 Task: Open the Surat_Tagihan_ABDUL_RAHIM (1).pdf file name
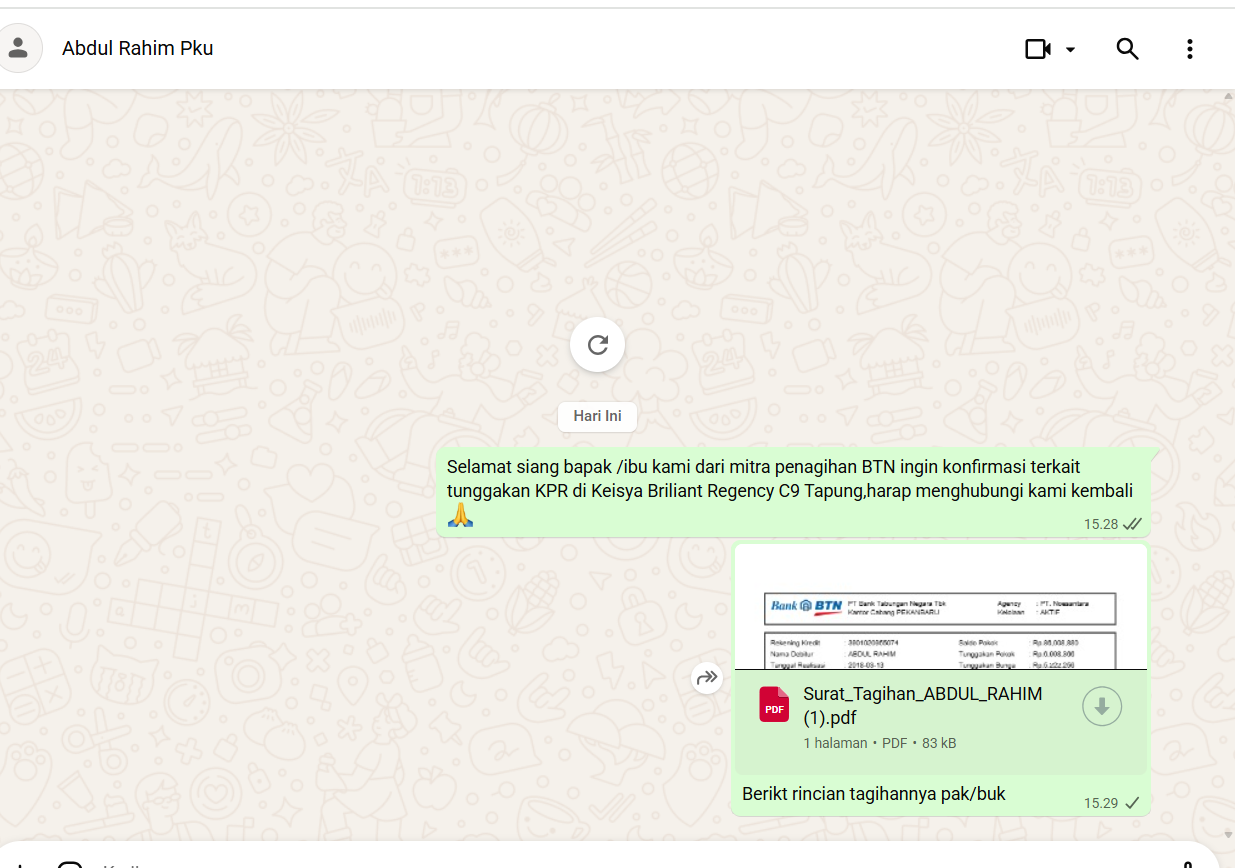(x=922, y=705)
